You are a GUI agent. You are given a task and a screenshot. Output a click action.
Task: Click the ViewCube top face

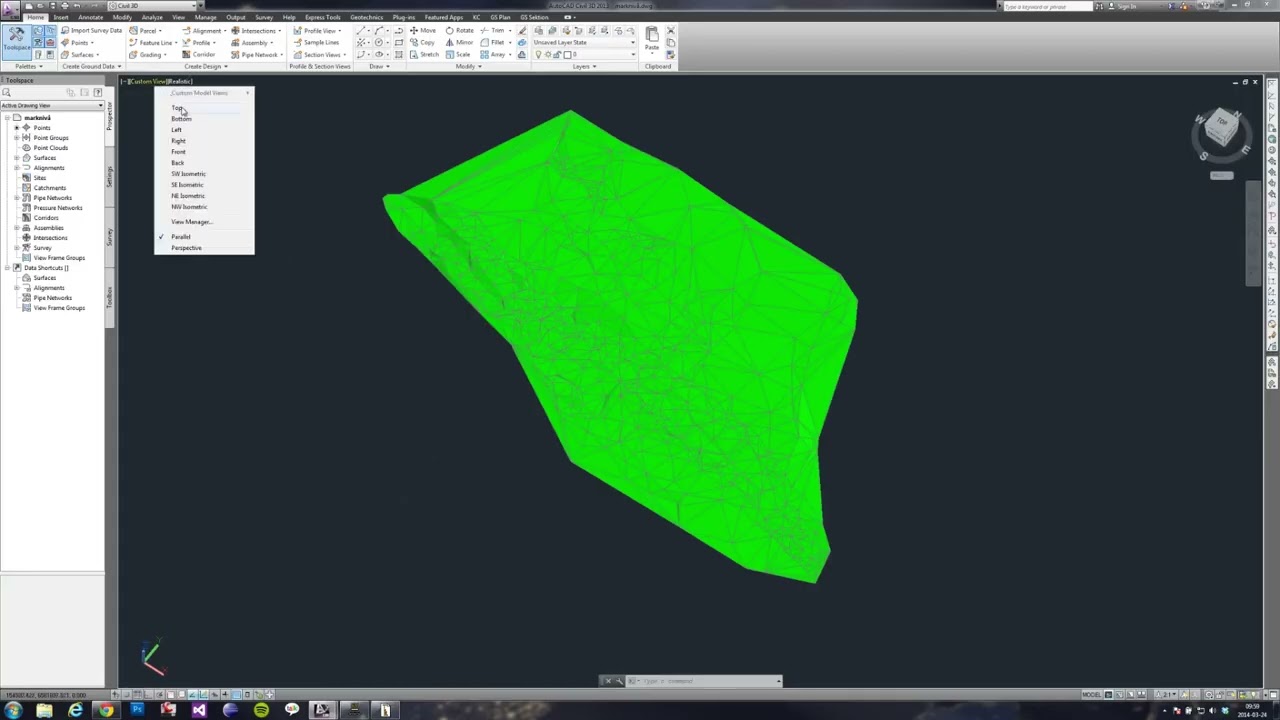1221,124
